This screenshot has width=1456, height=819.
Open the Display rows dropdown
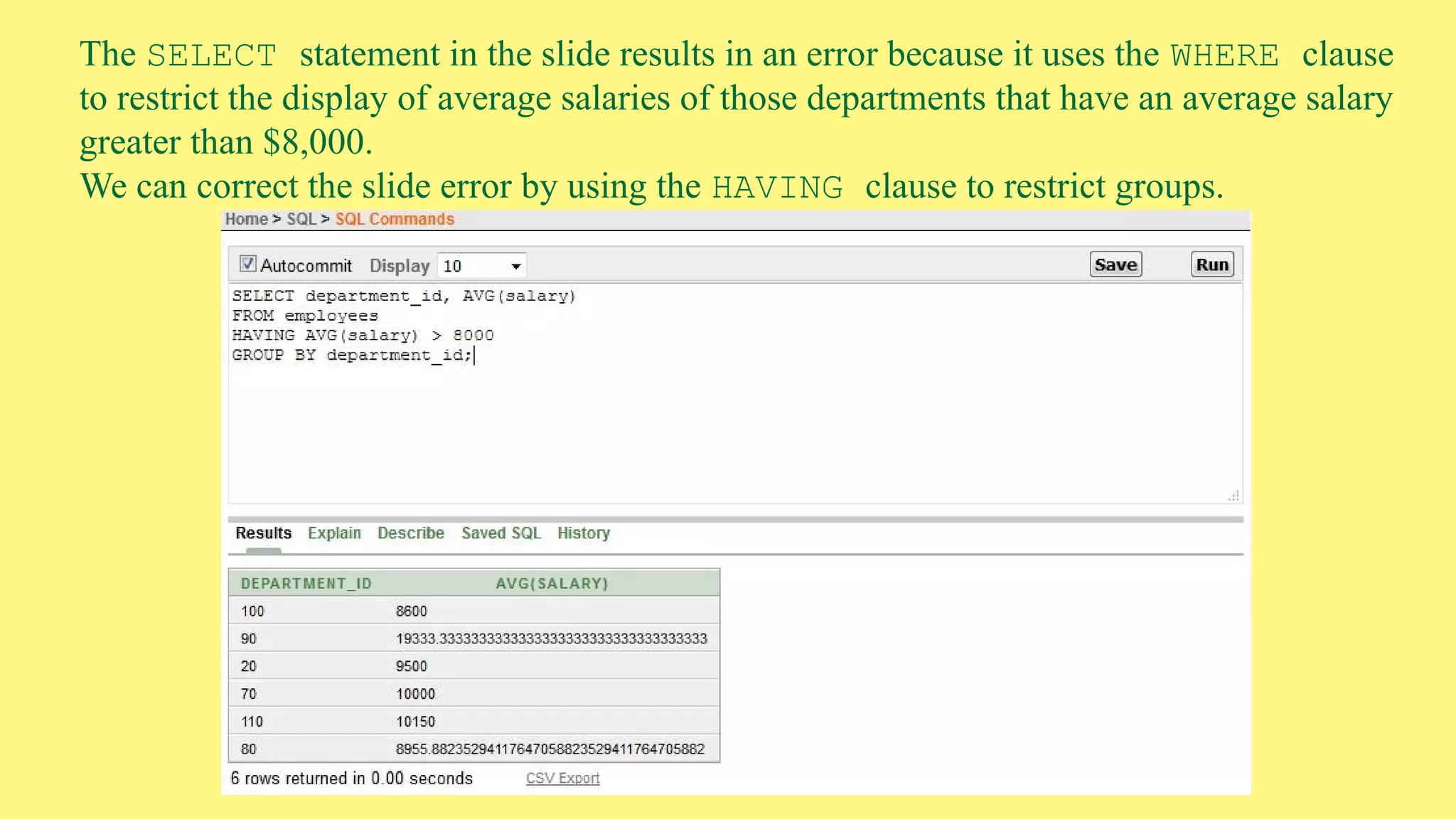pyautogui.click(x=482, y=266)
